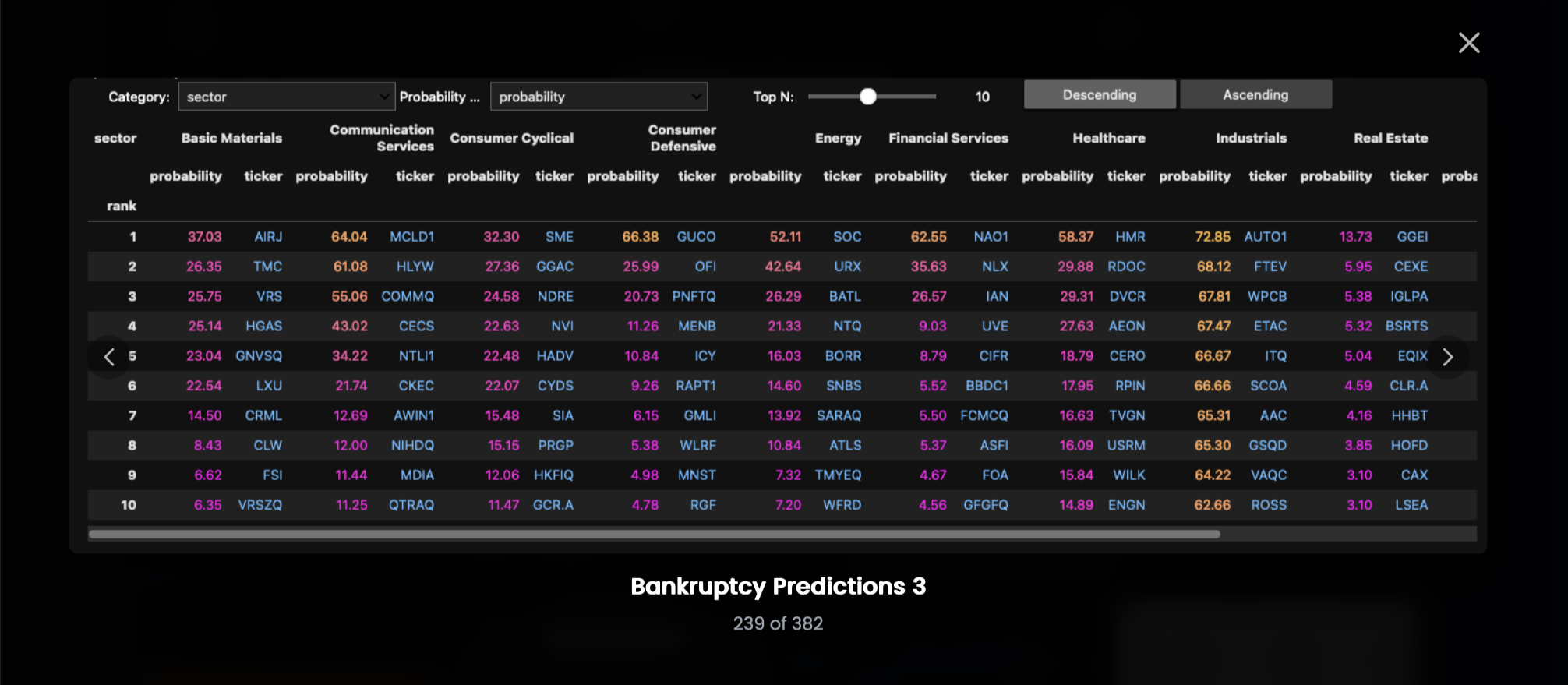
Task: Click the 239 of 382 counter
Action: (778, 623)
